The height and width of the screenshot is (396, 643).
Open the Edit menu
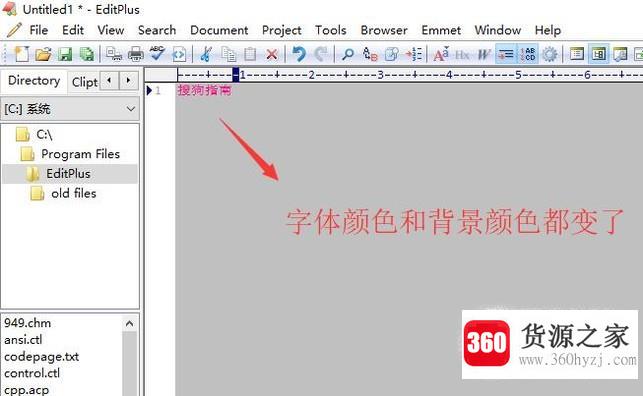point(73,30)
